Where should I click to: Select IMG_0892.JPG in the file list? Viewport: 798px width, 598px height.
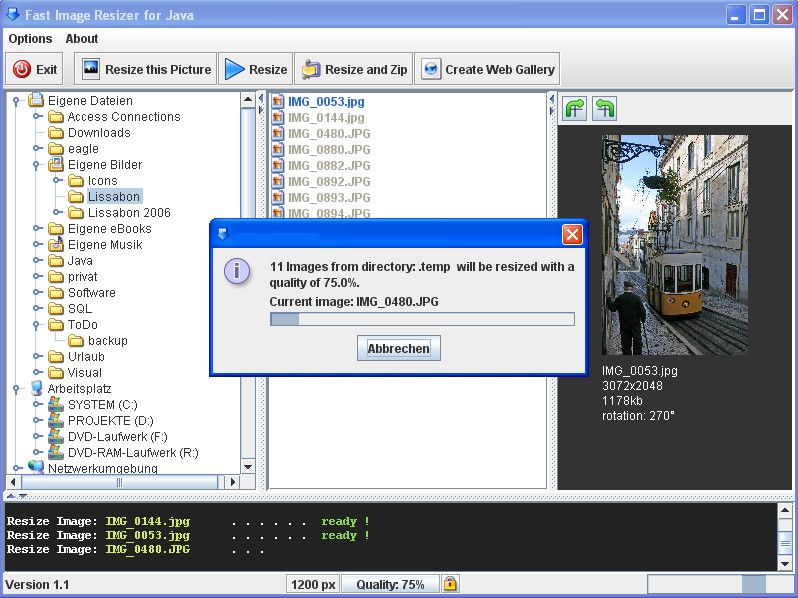coord(329,182)
